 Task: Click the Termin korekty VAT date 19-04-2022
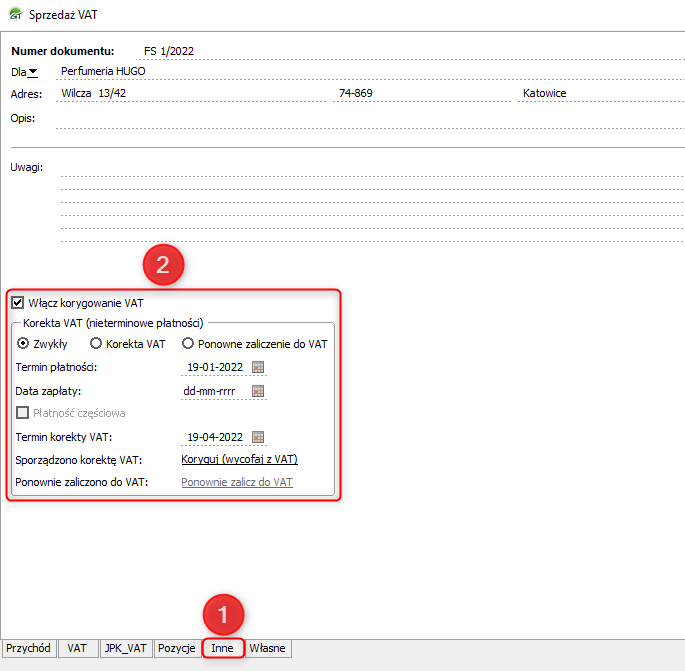215,437
